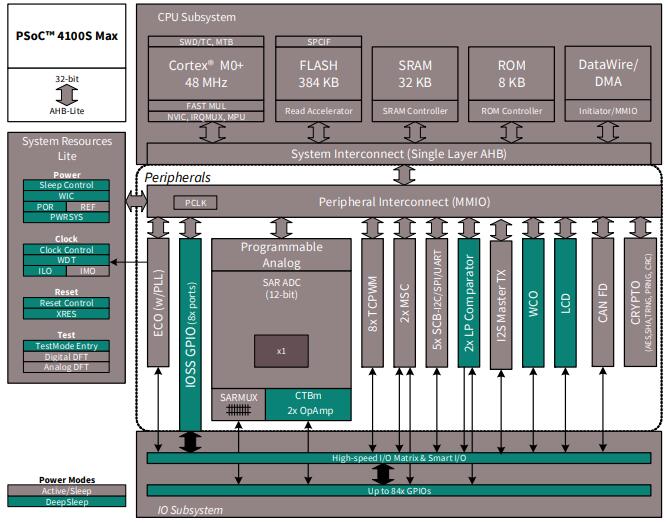The height and width of the screenshot is (524, 668).
Task: Select the Analog DFT block
Action: tap(66, 367)
